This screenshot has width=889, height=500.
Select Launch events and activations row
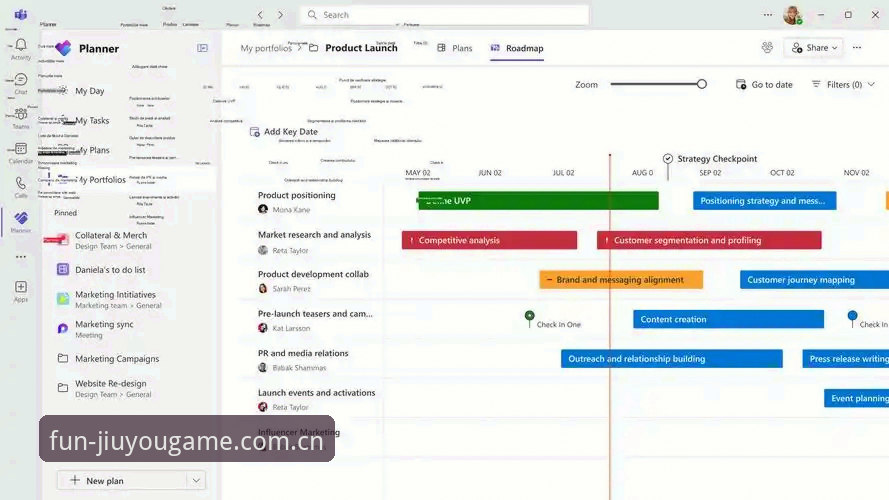click(316, 392)
